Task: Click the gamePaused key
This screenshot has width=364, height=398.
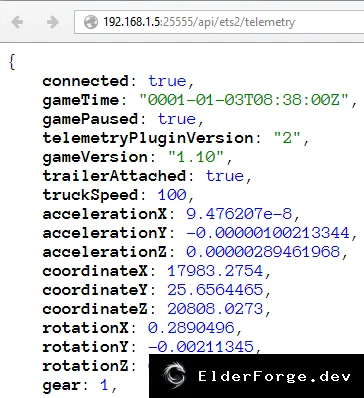Action: (90, 119)
